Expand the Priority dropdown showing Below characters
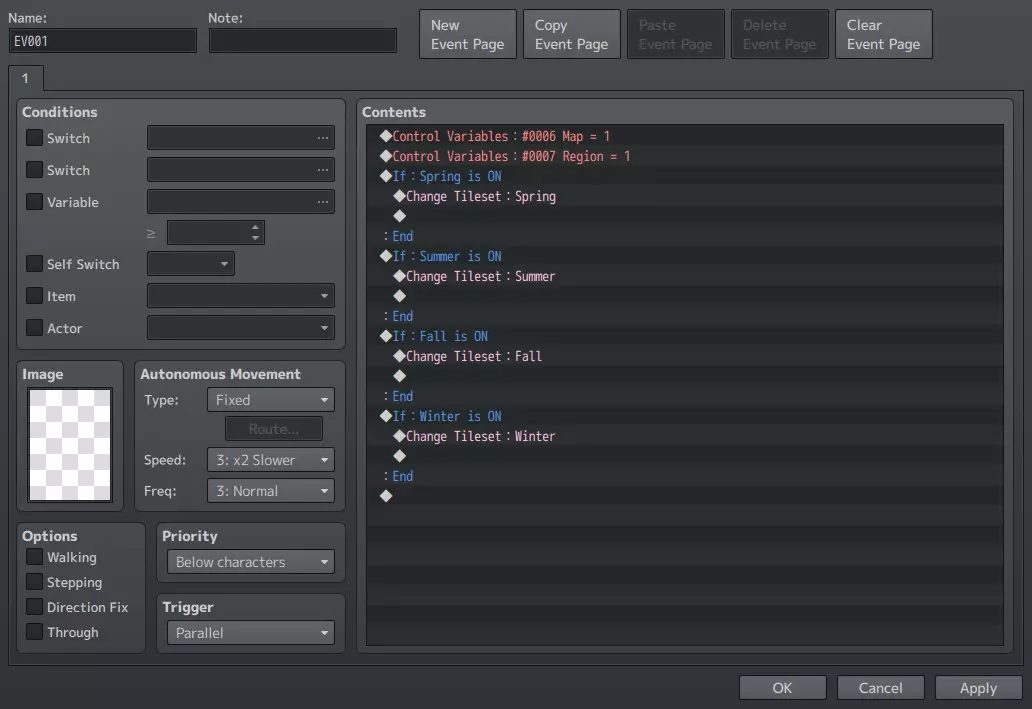The width and height of the screenshot is (1032, 709). pos(251,562)
